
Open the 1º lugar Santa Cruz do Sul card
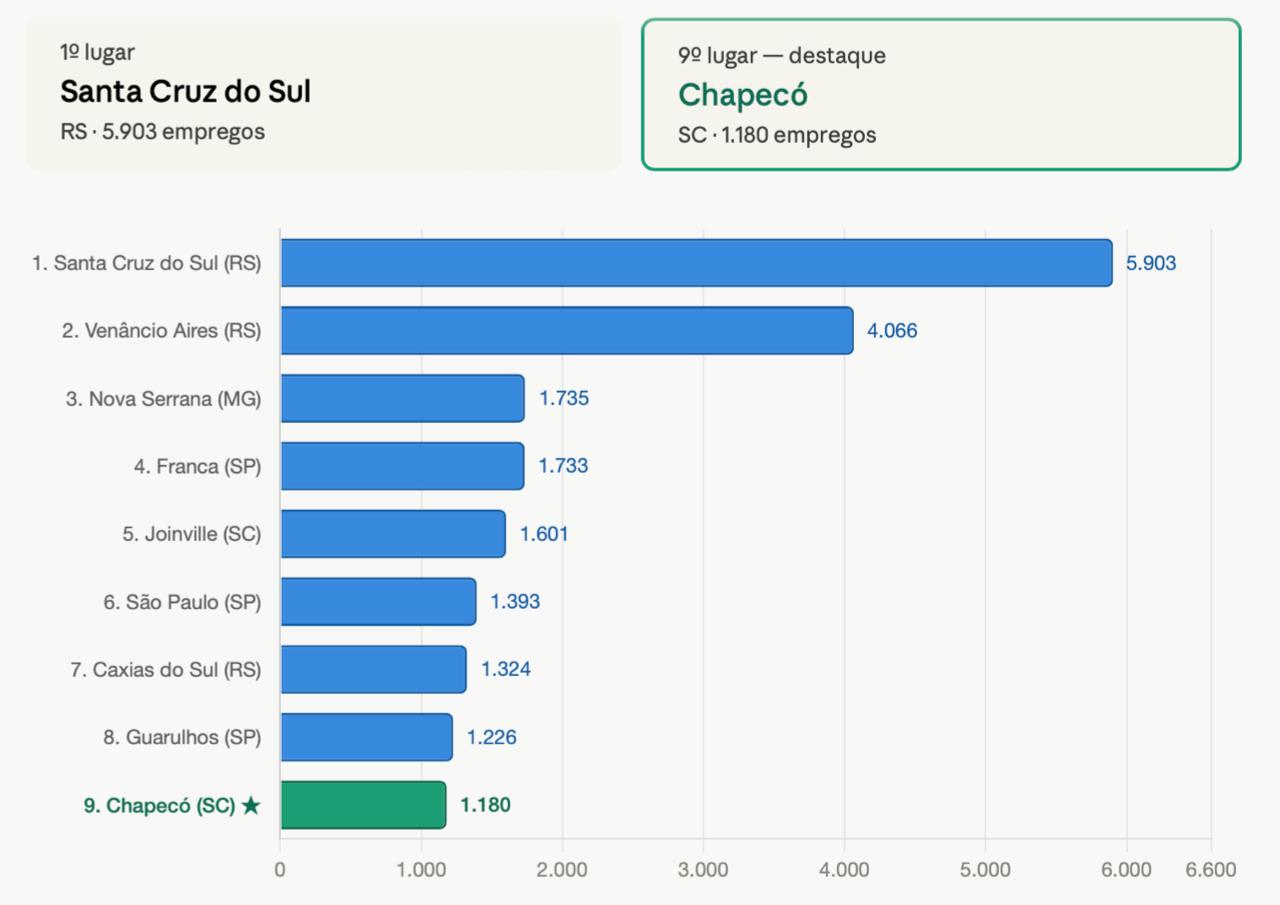(324, 94)
